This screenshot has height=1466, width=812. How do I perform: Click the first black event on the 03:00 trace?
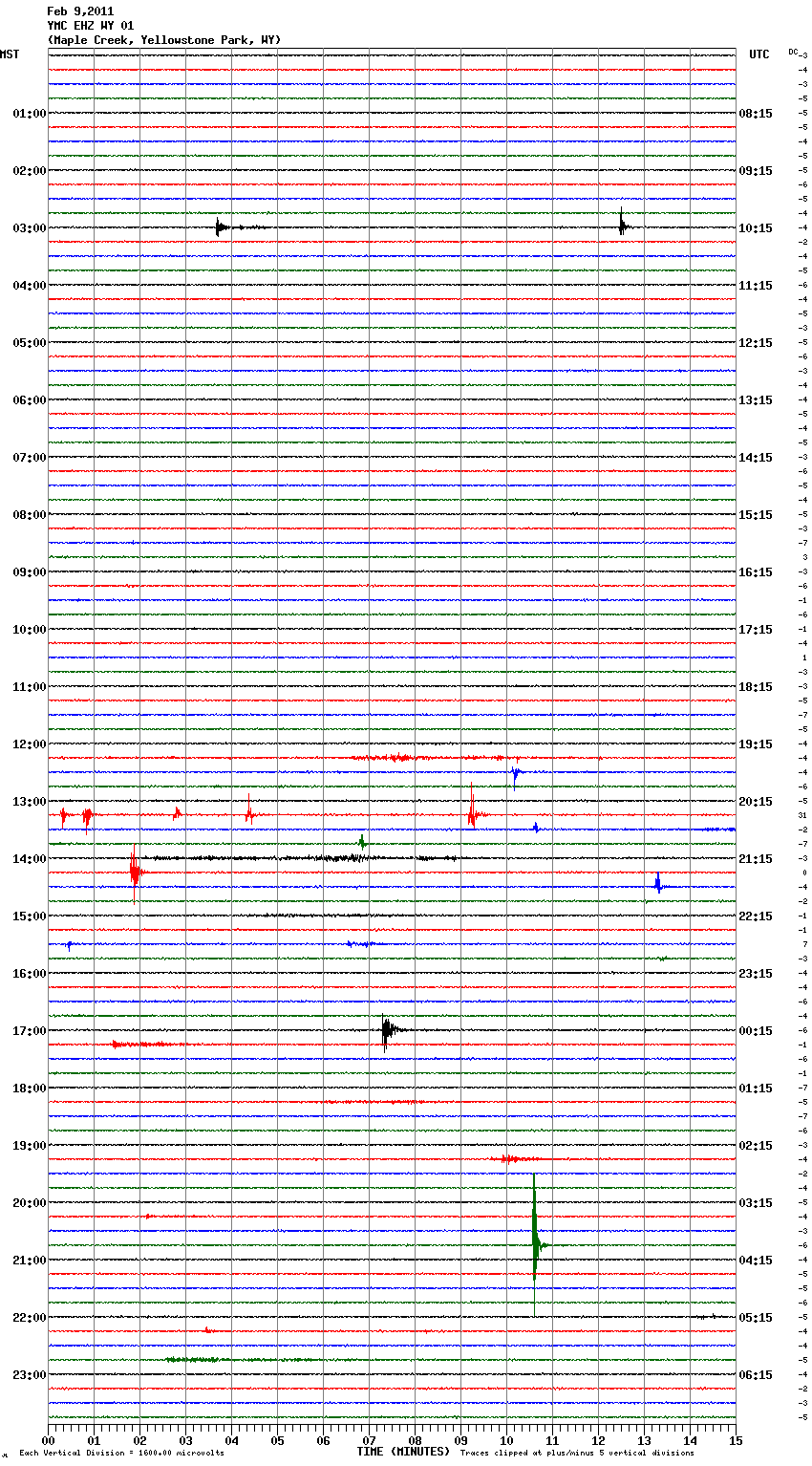pos(219,227)
